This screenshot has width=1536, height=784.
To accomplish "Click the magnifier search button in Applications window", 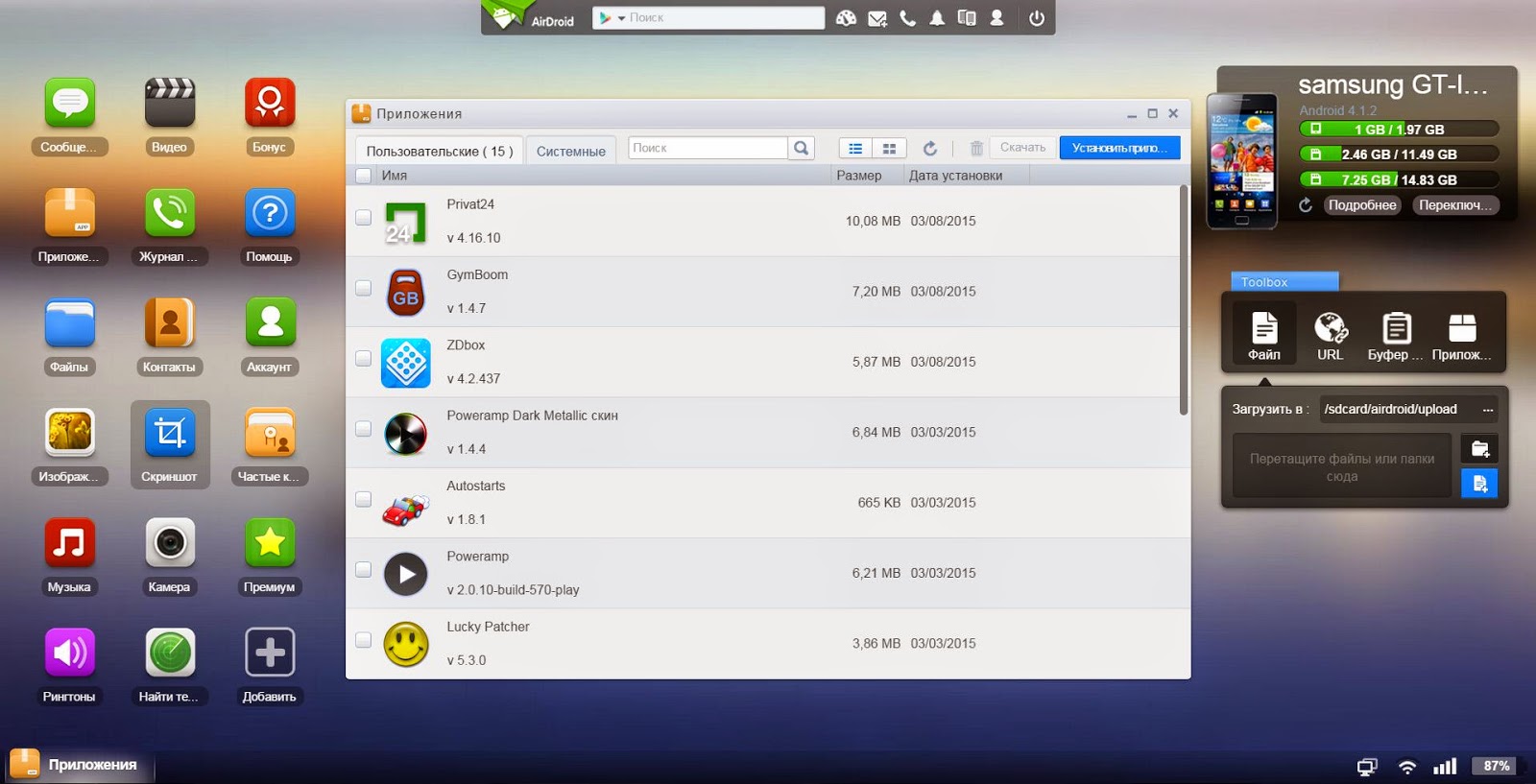I will 802,148.
